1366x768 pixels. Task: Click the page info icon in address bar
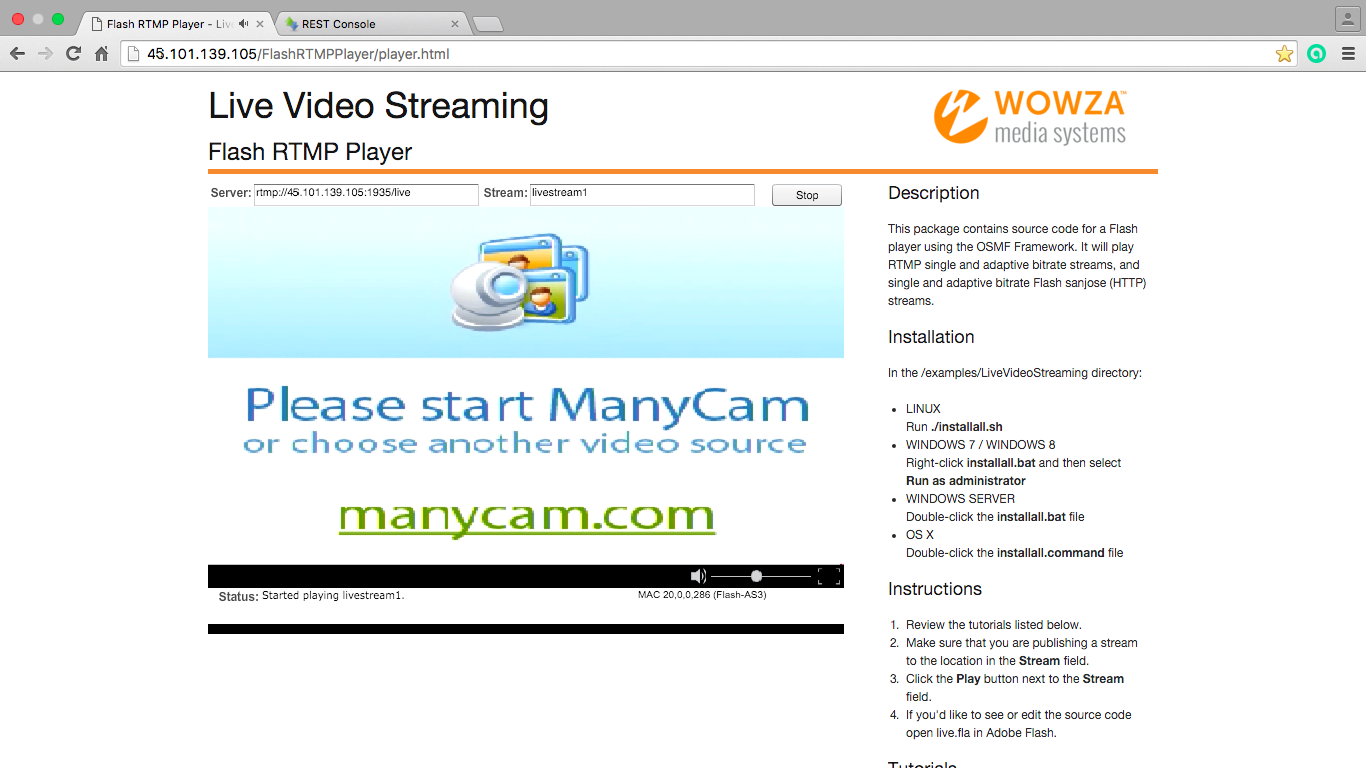[x=133, y=54]
